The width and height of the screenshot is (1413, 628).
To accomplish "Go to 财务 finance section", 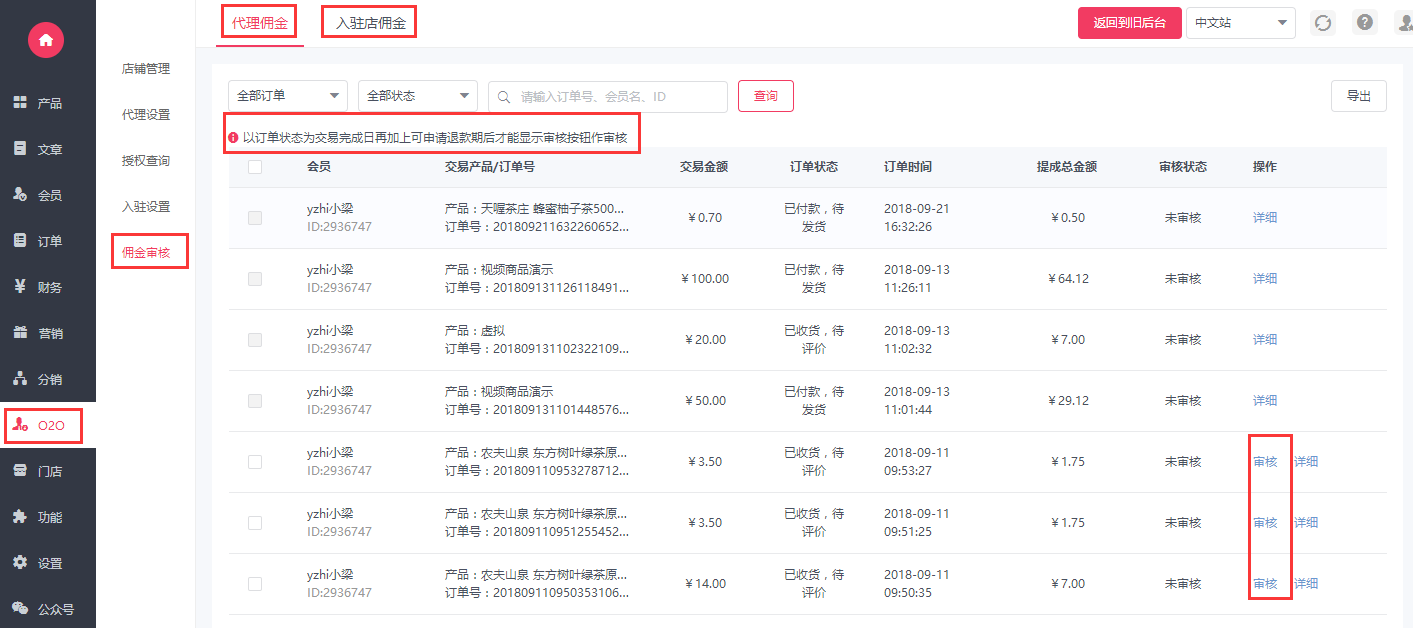I will click(x=38, y=287).
